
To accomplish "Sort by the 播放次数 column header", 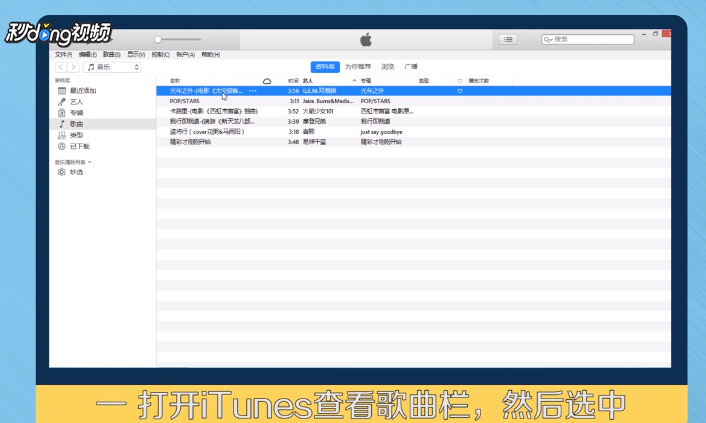I will coord(479,81).
